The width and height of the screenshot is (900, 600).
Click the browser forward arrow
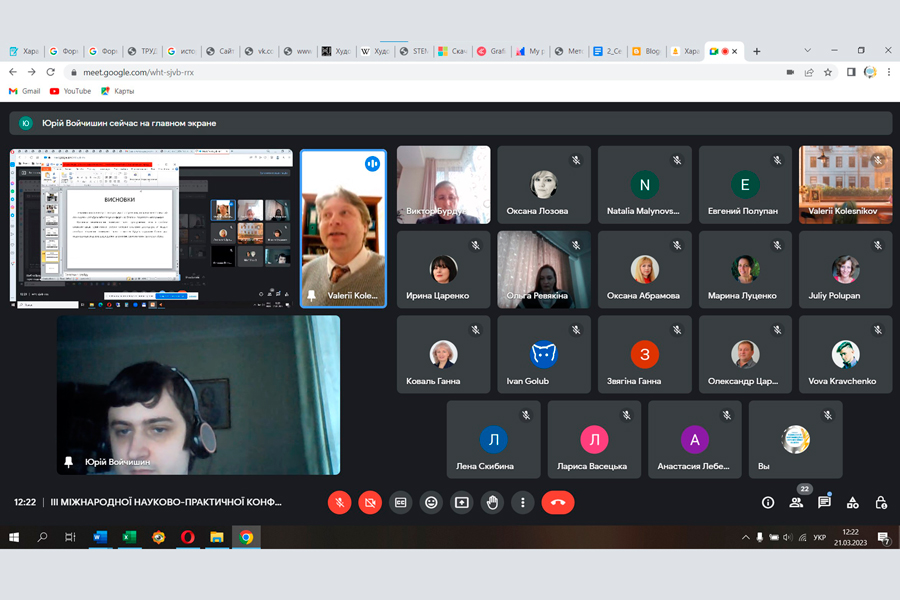point(32,72)
